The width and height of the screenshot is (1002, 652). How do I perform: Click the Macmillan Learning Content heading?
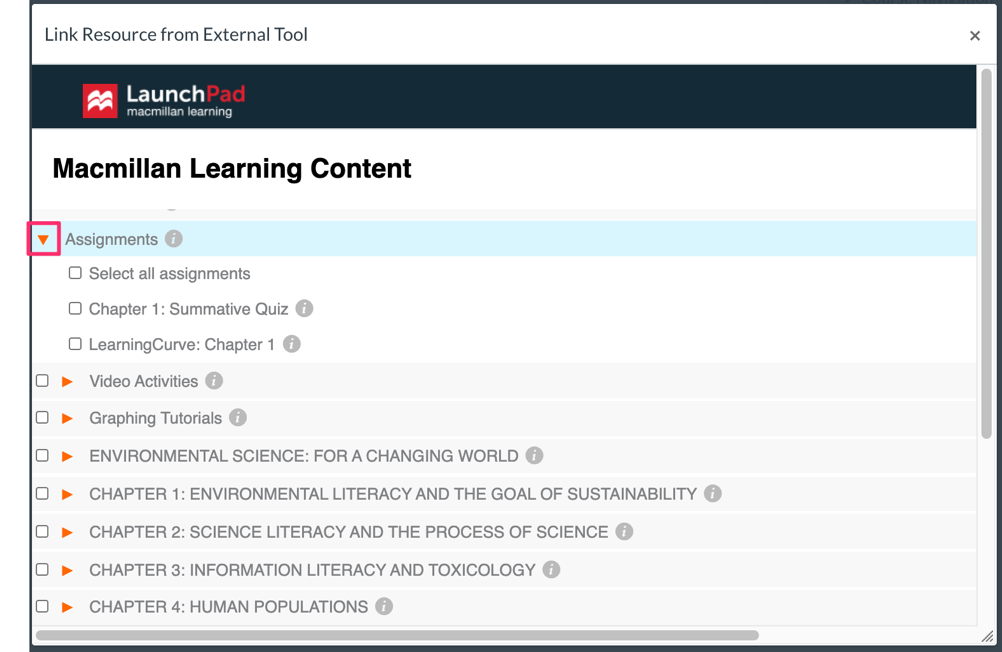click(x=232, y=168)
